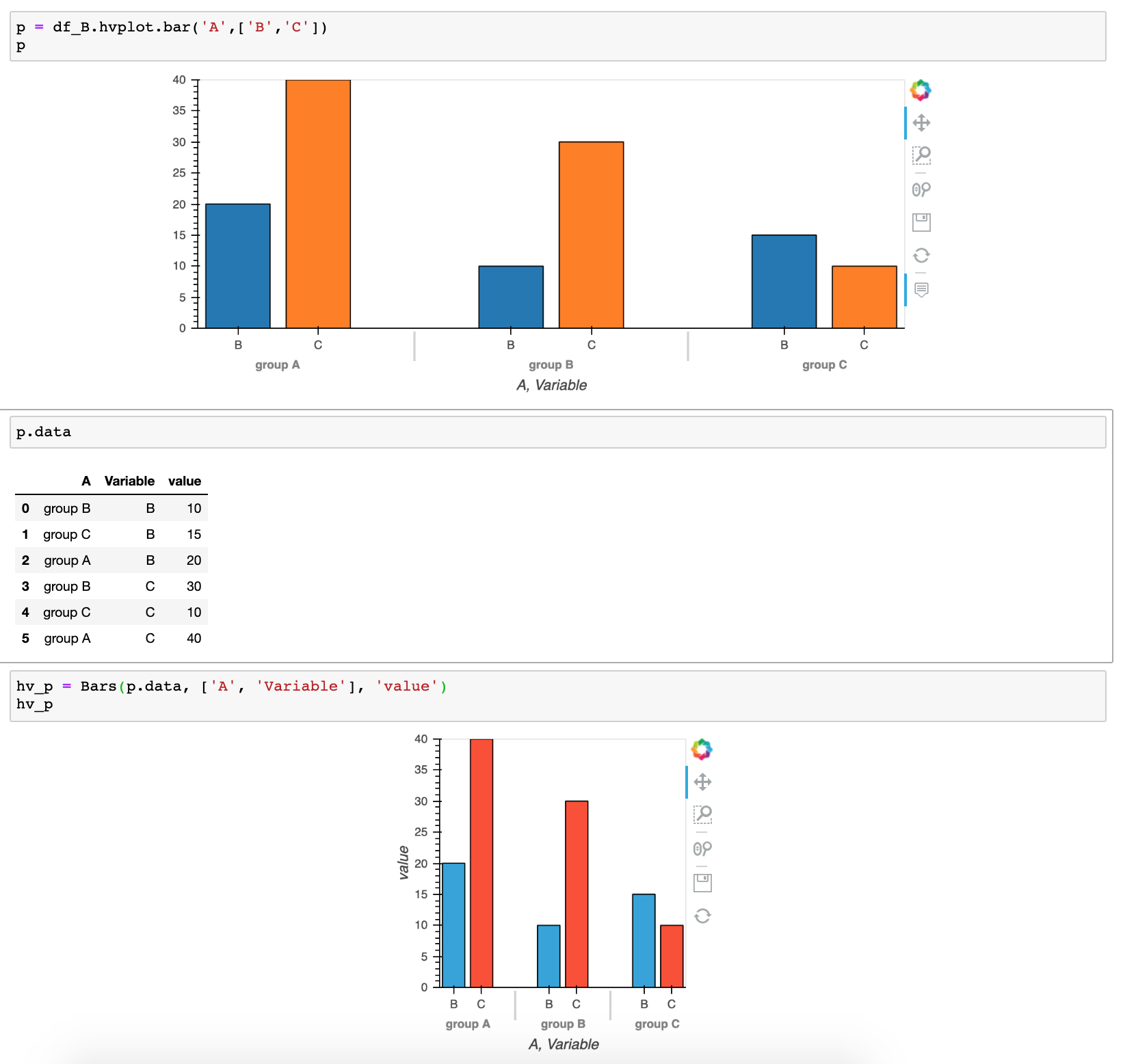Image resolution: width=1123 pixels, height=1064 pixels.
Task: Reset the hv_p chart view
Action: click(x=702, y=916)
